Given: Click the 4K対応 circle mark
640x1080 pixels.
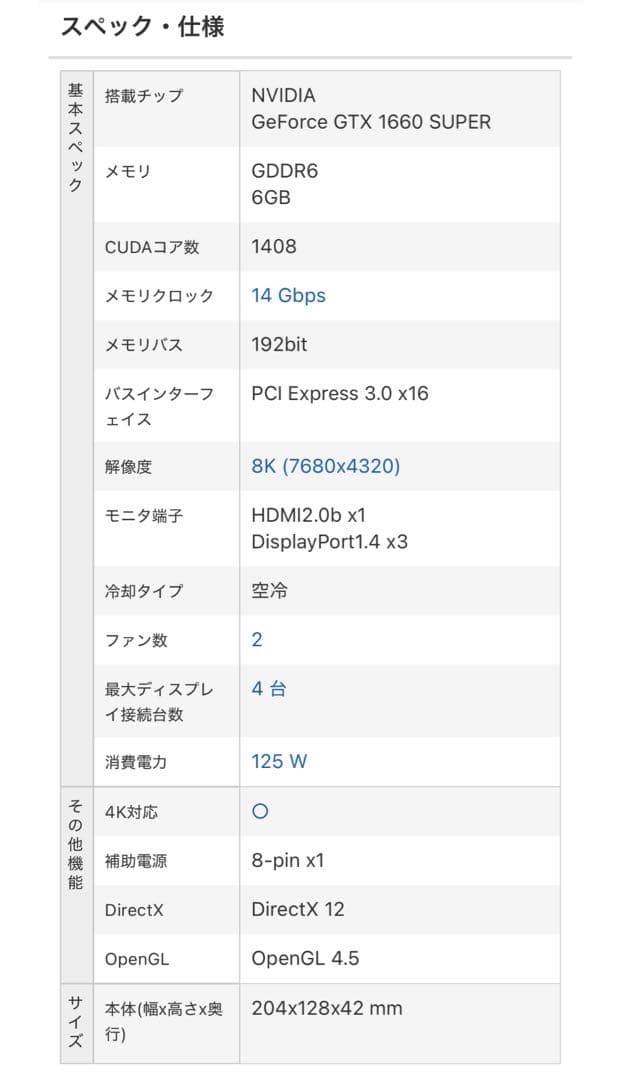Looking at the screenshot, I should click(260, 812).
